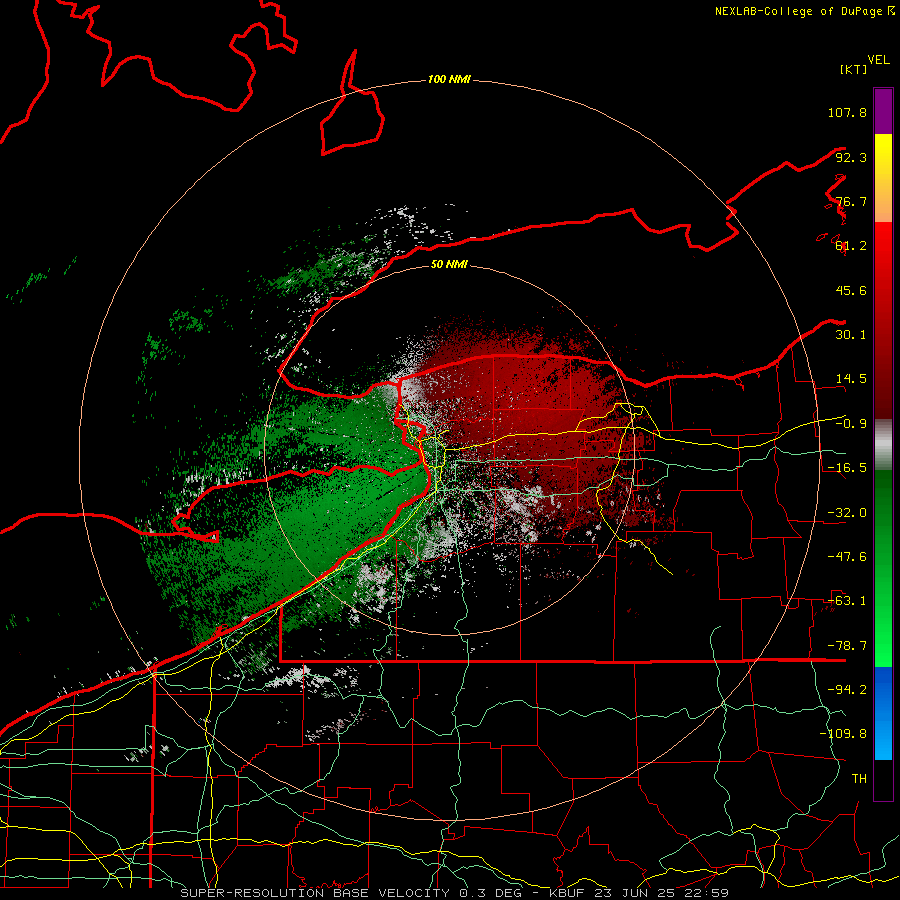Select the -94.2 value on the velocity scale
Viewport: 900px width, 900px height.
[847, 690]
